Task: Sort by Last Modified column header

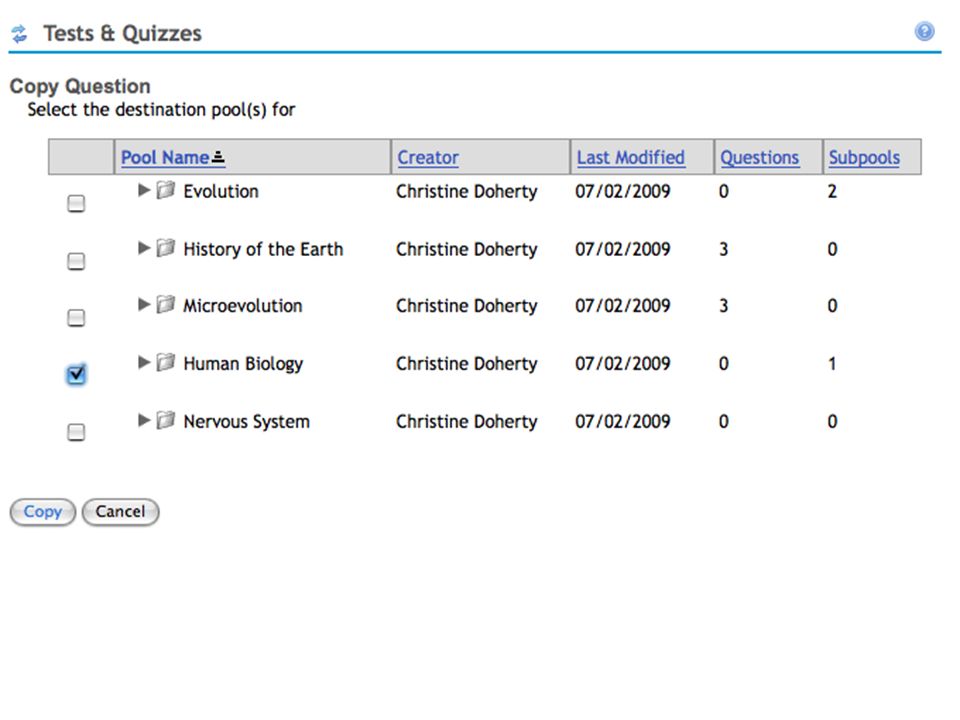Action: pos(631,157)
